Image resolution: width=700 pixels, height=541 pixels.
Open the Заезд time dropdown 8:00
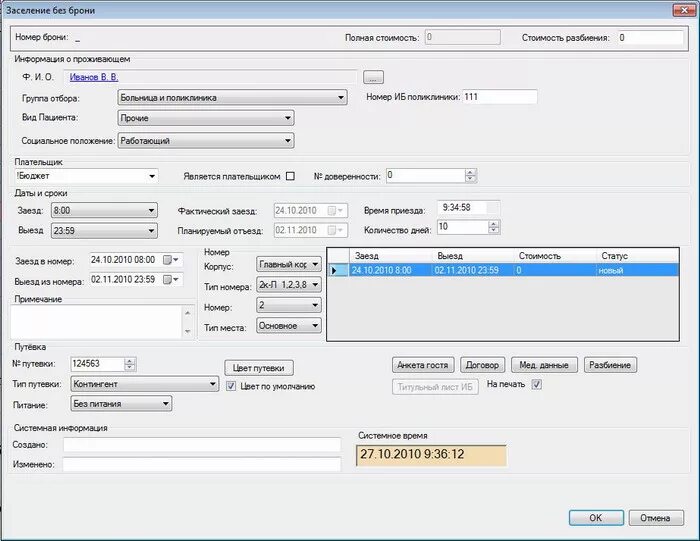pos(104,210)
